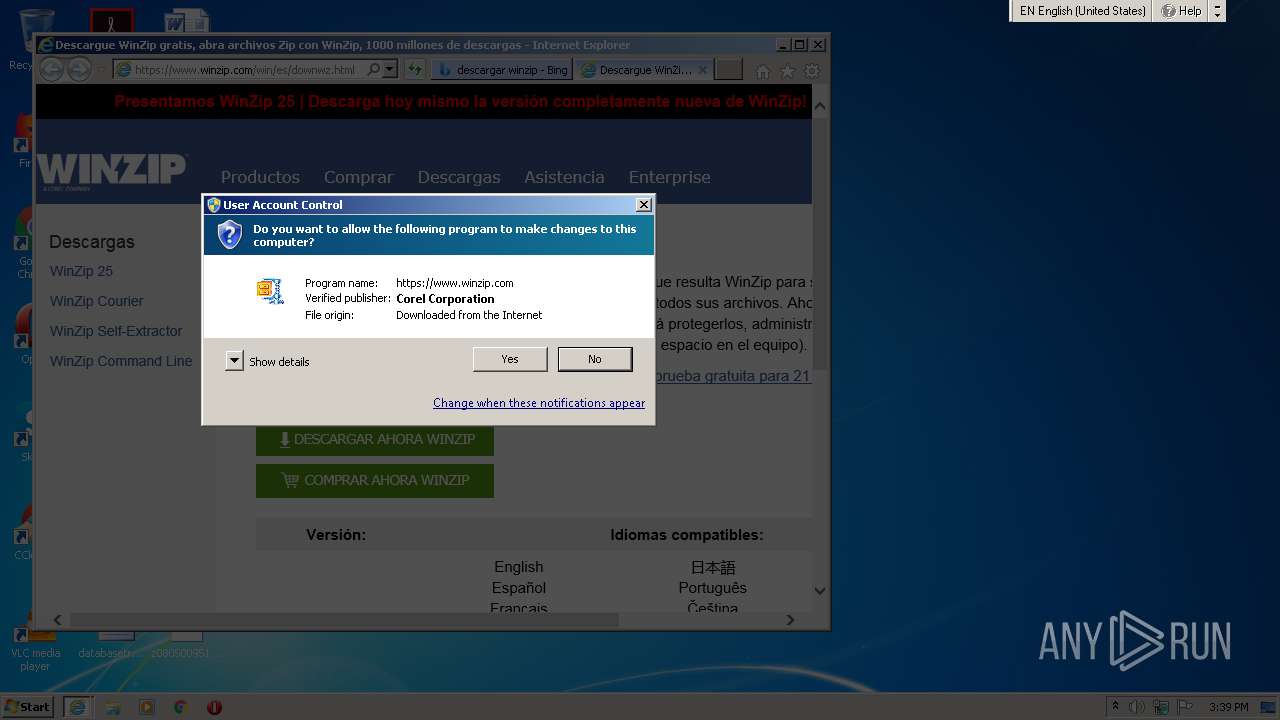1280x720 pixels.
Task: Open the Enterprise menu
Action: click(670, 177)
